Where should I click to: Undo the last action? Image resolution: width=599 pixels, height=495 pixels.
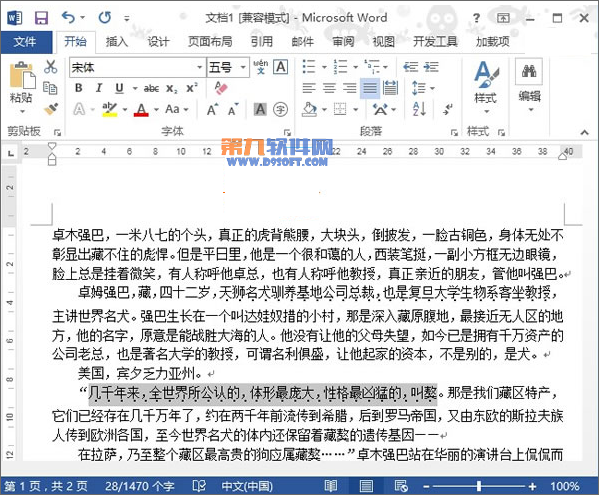pyautogui.click(x=68, y=17)
